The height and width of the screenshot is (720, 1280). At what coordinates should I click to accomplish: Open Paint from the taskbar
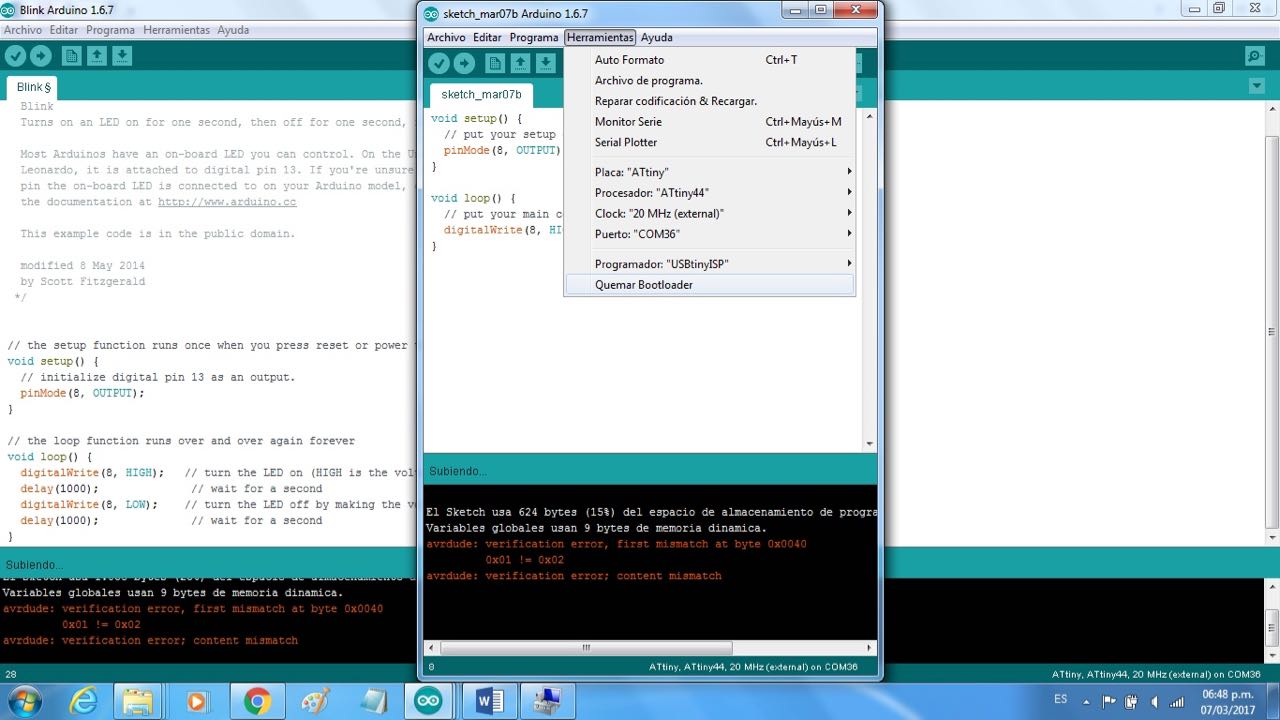click(314, 702)
